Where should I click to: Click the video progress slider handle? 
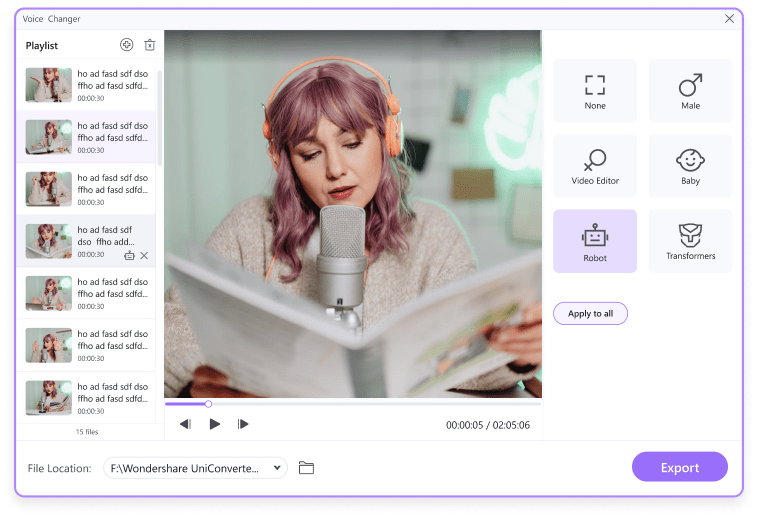tap(208, 404)
